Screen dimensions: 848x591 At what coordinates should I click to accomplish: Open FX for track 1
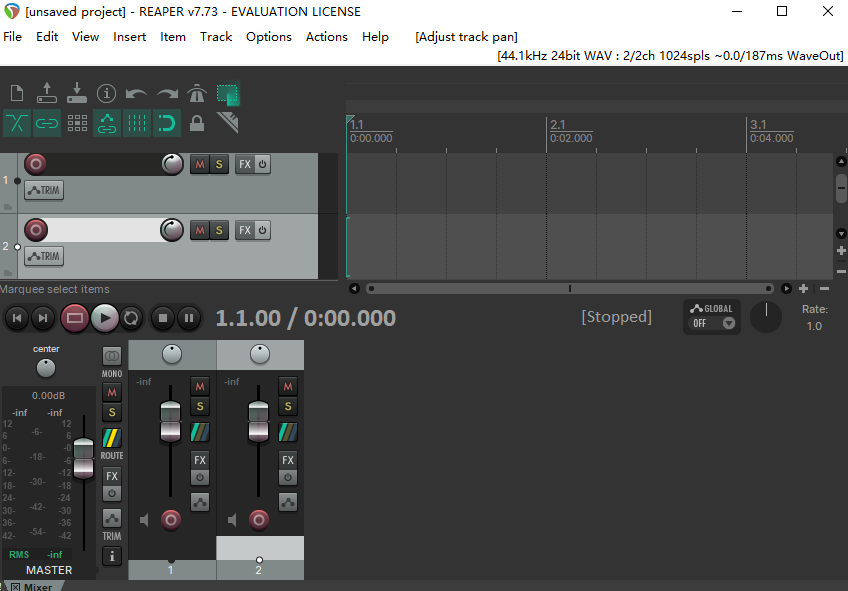[x=244, y=164]
